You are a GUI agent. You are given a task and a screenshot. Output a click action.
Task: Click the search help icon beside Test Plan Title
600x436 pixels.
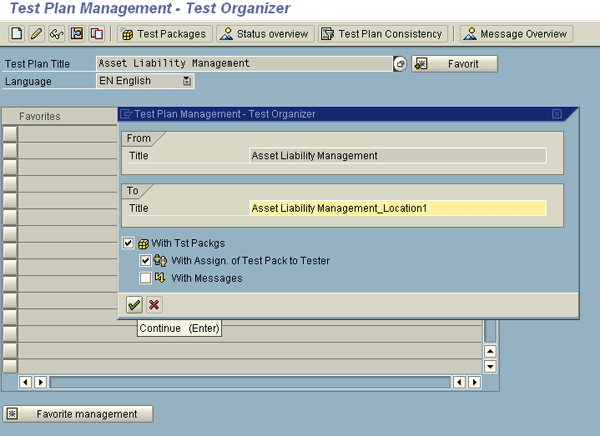pyautogui.click(x=400, y=64)
